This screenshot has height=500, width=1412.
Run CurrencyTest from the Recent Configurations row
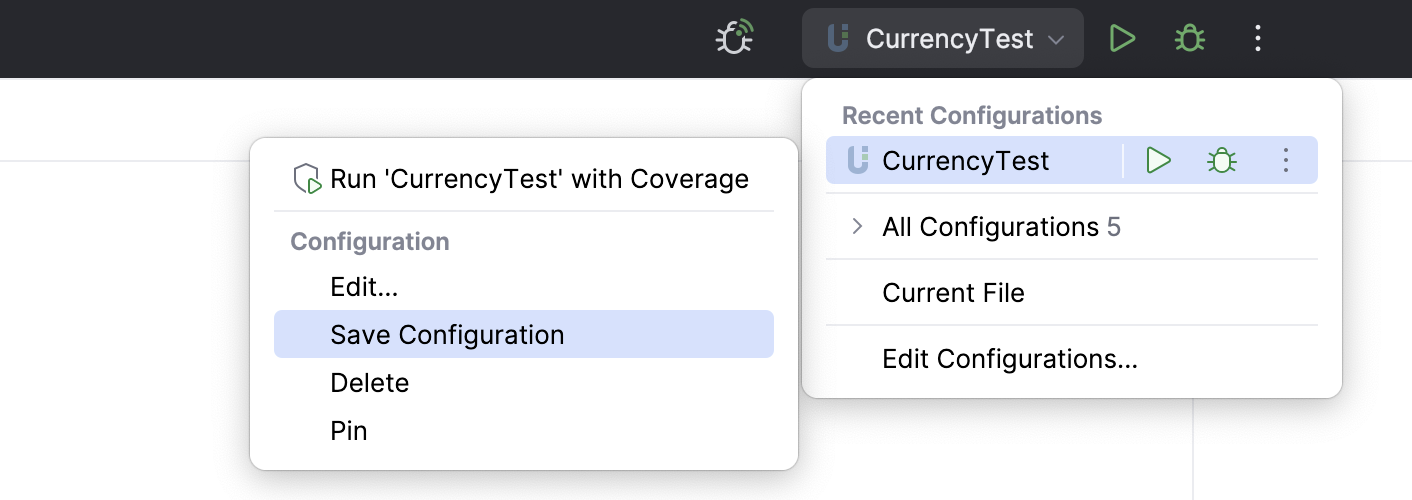[x=1158, y=161]
